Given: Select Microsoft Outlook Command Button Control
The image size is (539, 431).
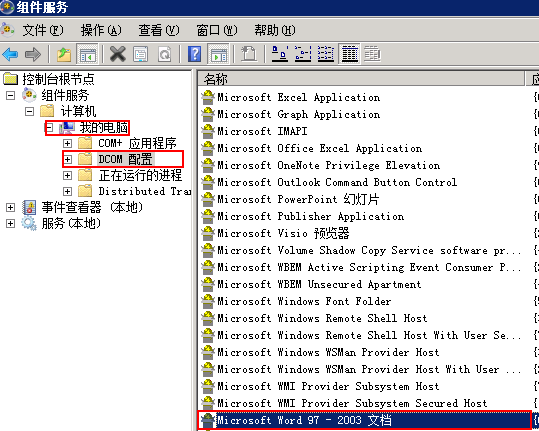Looking at the screenshot, I should click(x=337, y=182).
